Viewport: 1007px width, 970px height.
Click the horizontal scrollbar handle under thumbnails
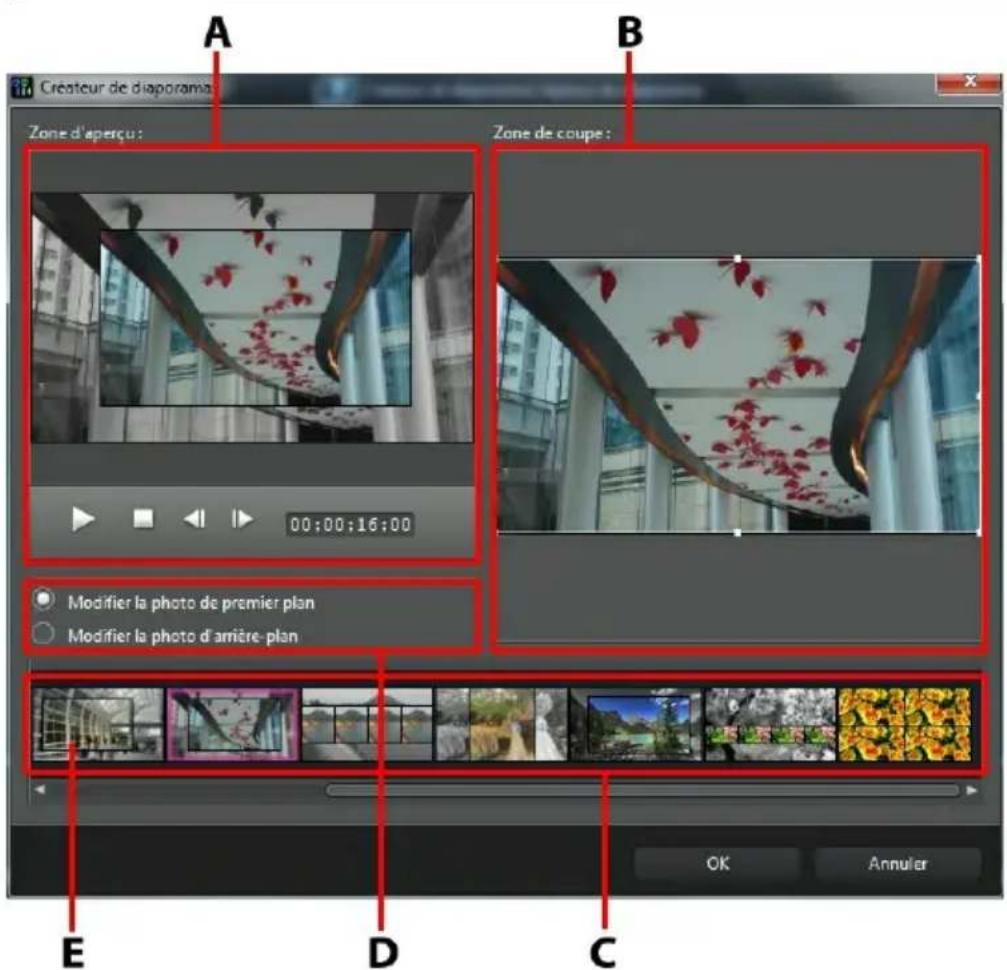pos(640,790)
